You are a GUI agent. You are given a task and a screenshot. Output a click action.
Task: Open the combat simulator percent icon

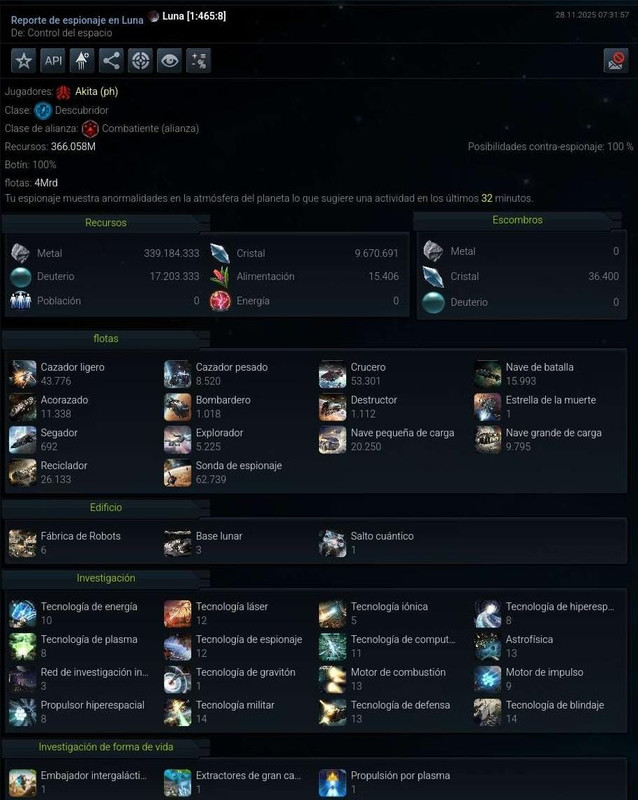coord(199,61)
